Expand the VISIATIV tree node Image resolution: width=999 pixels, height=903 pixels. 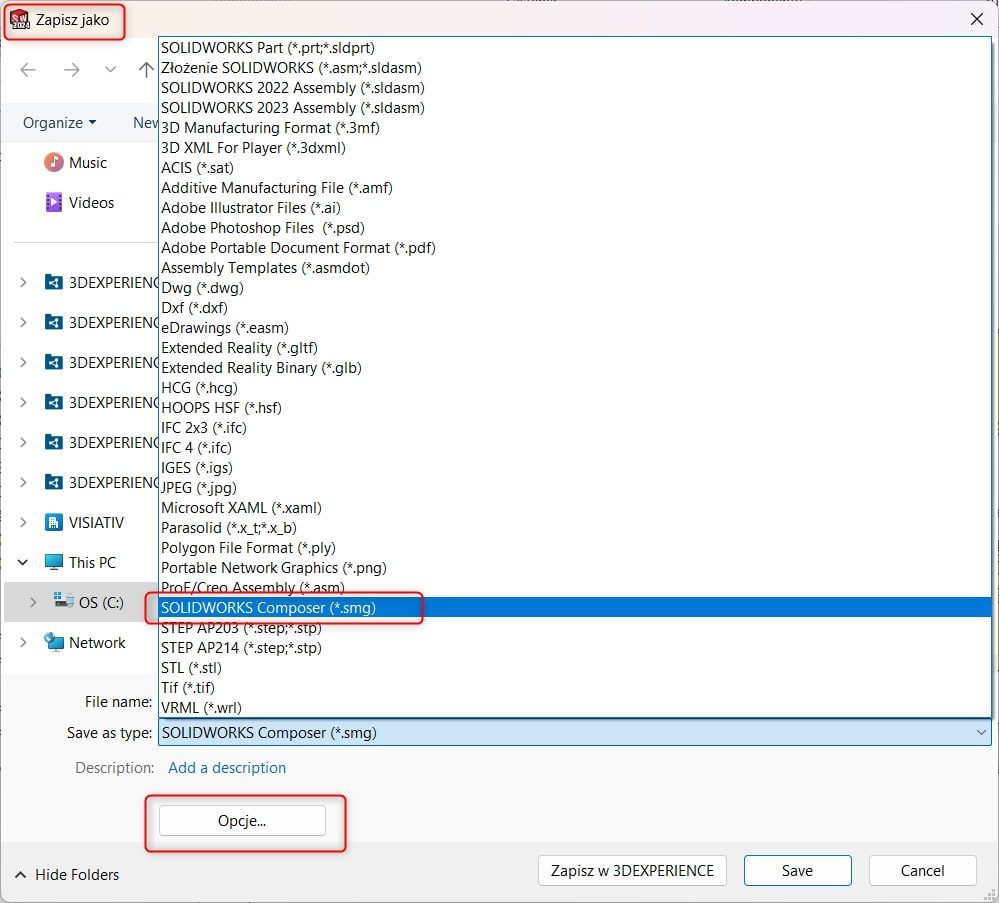[x=23, y=523]
